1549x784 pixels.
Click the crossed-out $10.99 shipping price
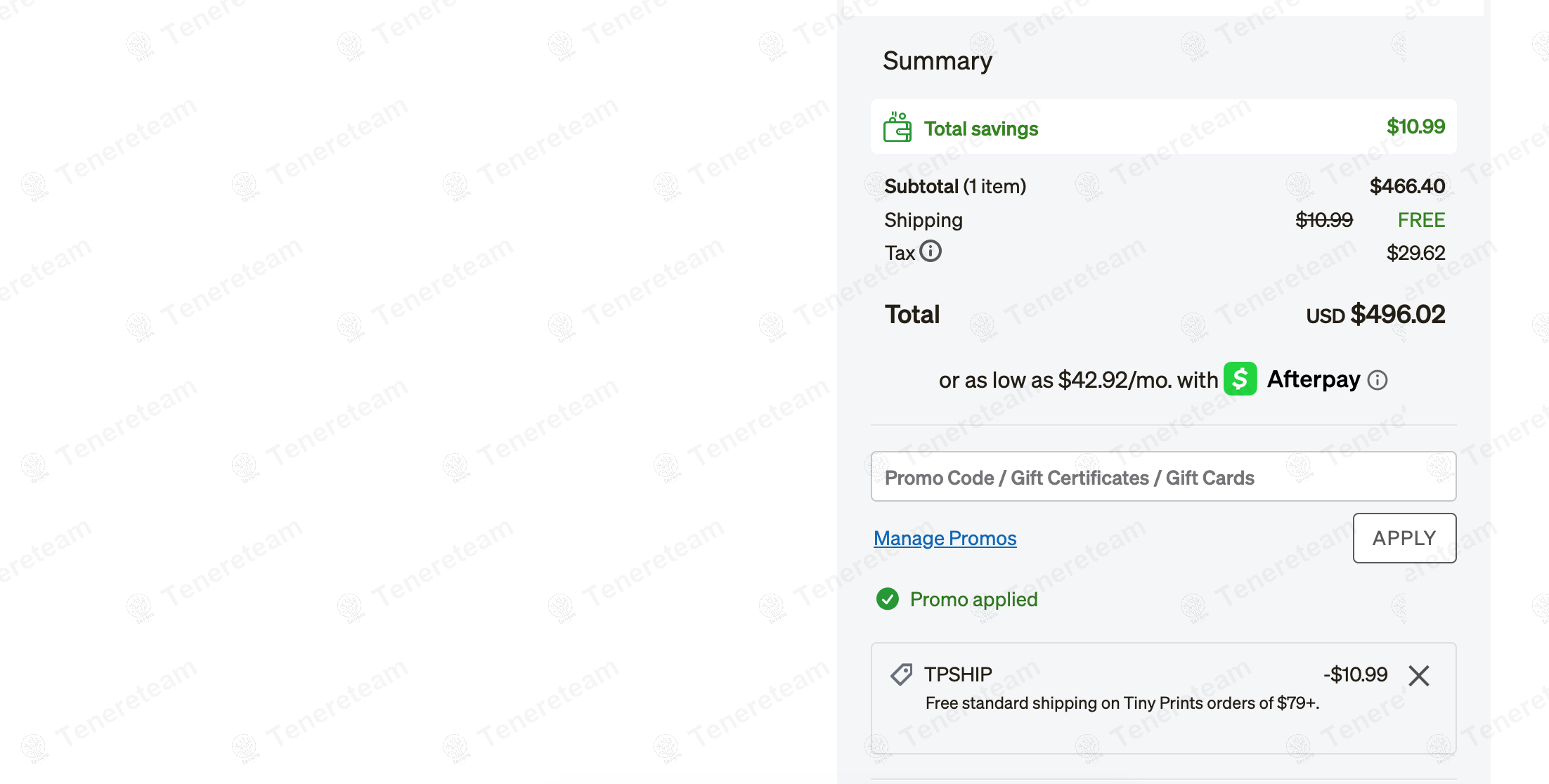click(1324, 220)
